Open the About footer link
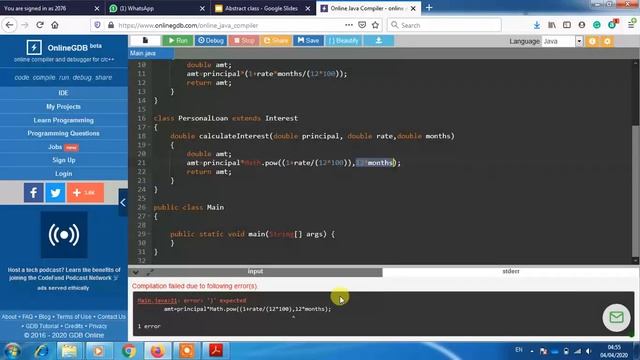Image resolution: width=640 pixels, height=360 pixels. pyautogui.click(x=9, y=317)
